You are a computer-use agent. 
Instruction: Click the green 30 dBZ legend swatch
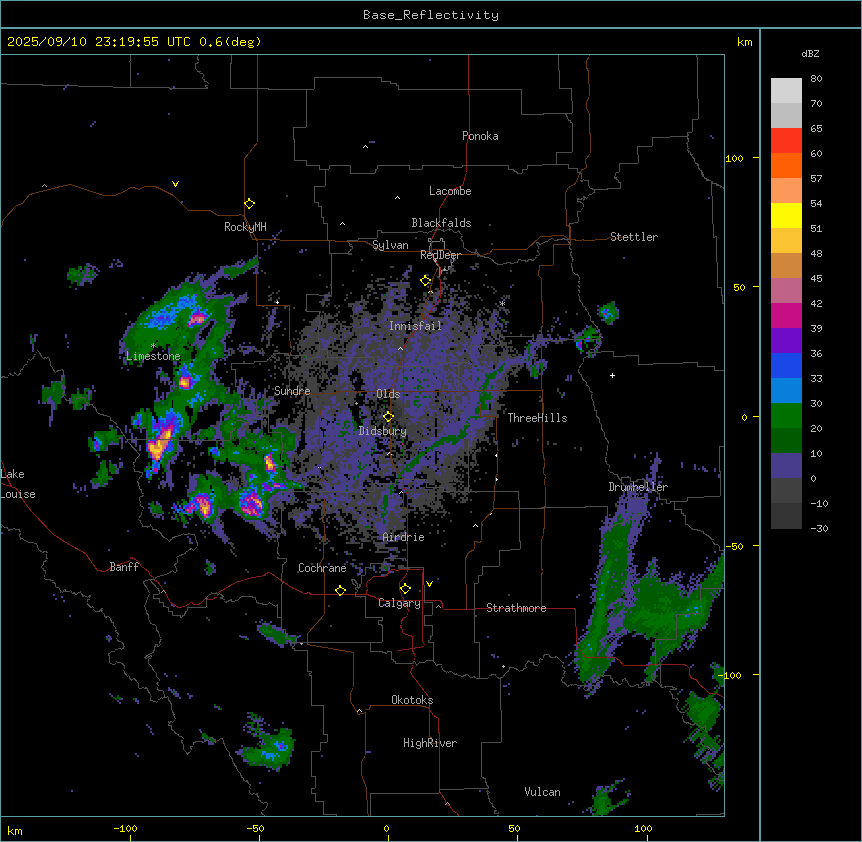click(x=786, y=416)
